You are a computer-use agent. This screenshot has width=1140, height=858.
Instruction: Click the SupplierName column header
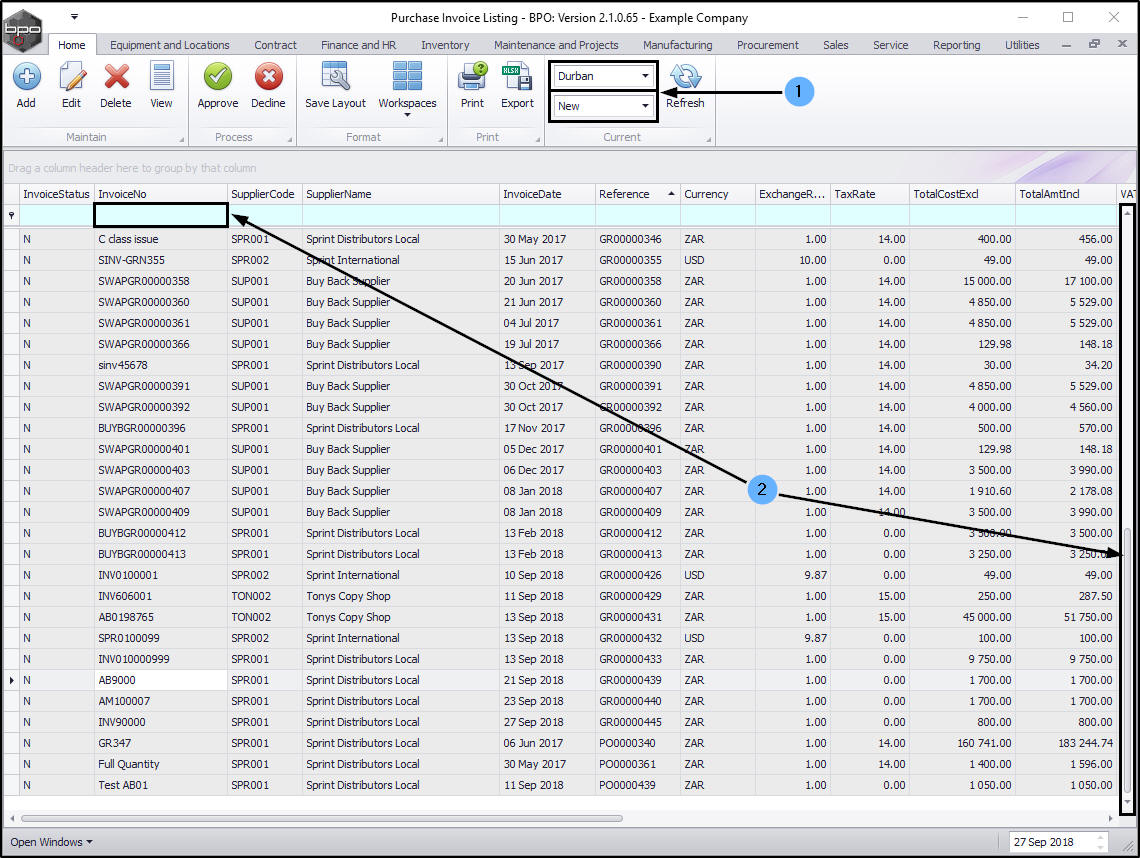(338, 194)
